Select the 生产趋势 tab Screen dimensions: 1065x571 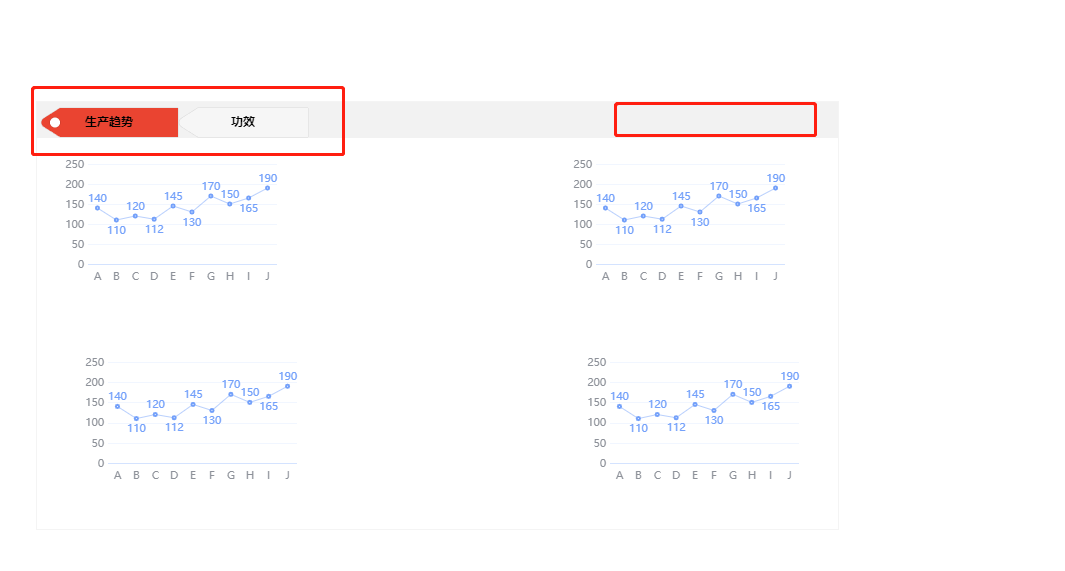(109, 122)
